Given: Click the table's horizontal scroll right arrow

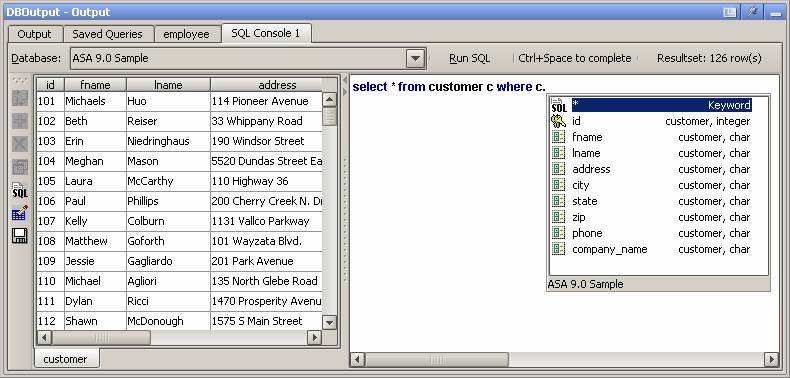Looking at the screenshot, I should coord(314,337).
